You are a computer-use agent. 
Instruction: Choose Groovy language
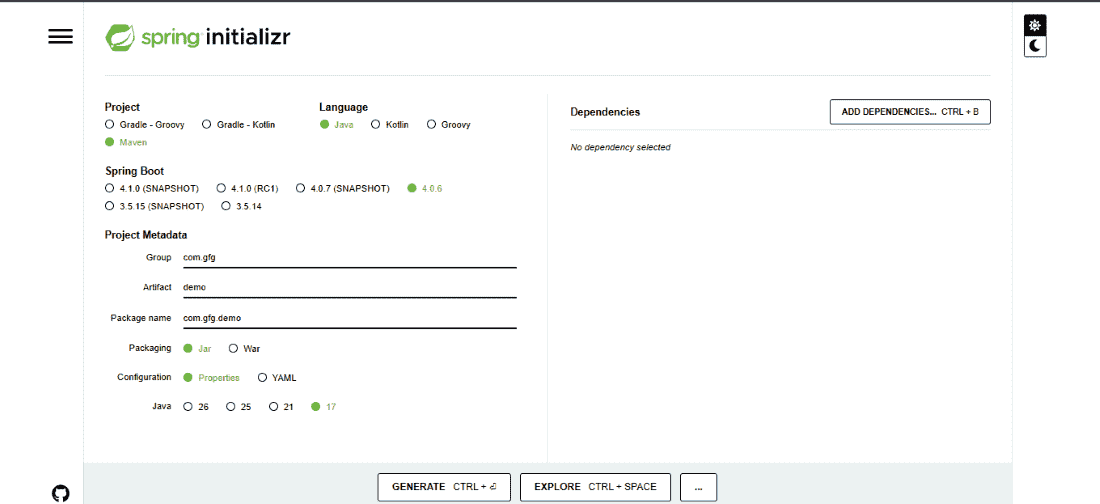pos(448,125)
